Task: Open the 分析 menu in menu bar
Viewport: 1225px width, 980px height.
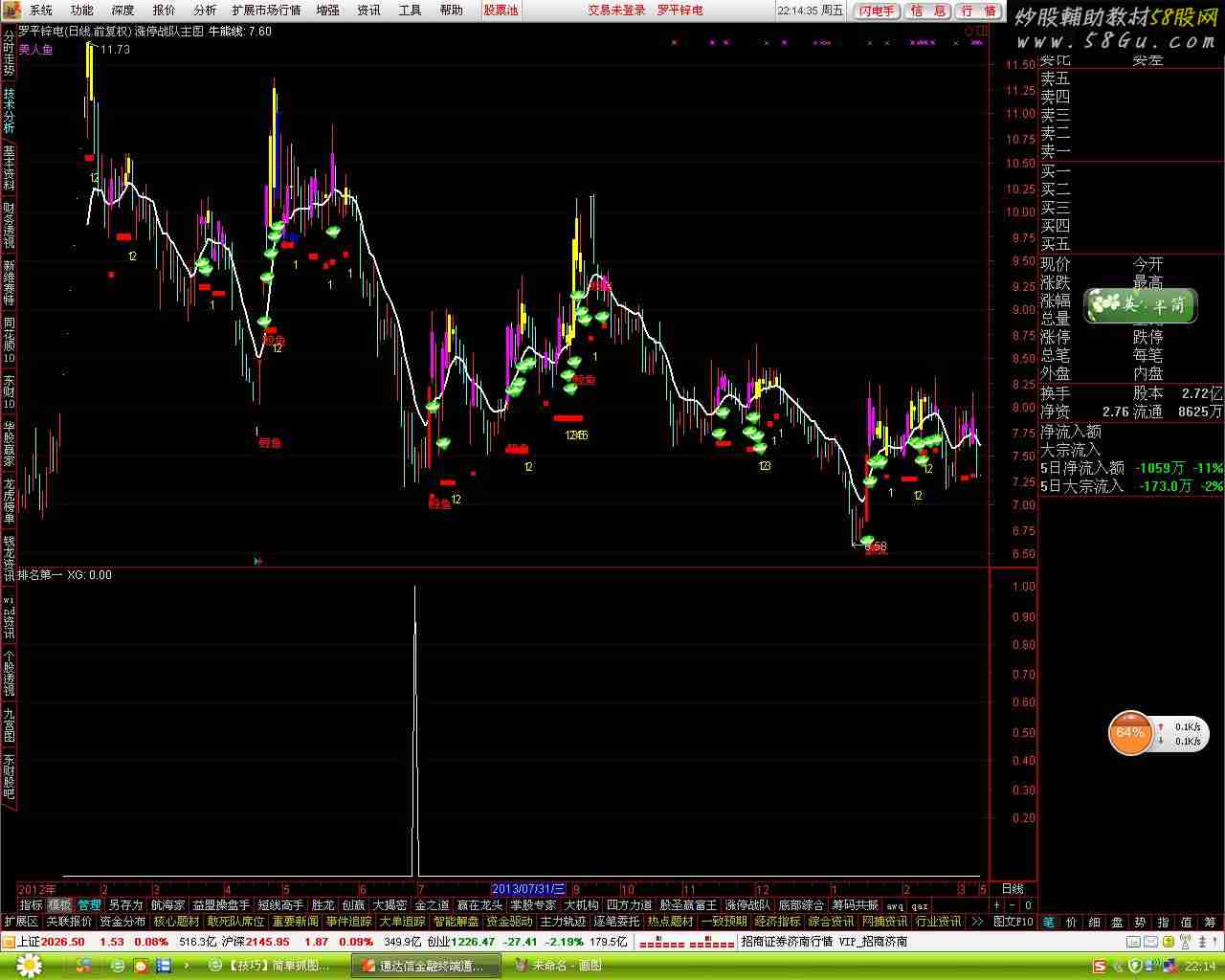Action: [205, 11]
